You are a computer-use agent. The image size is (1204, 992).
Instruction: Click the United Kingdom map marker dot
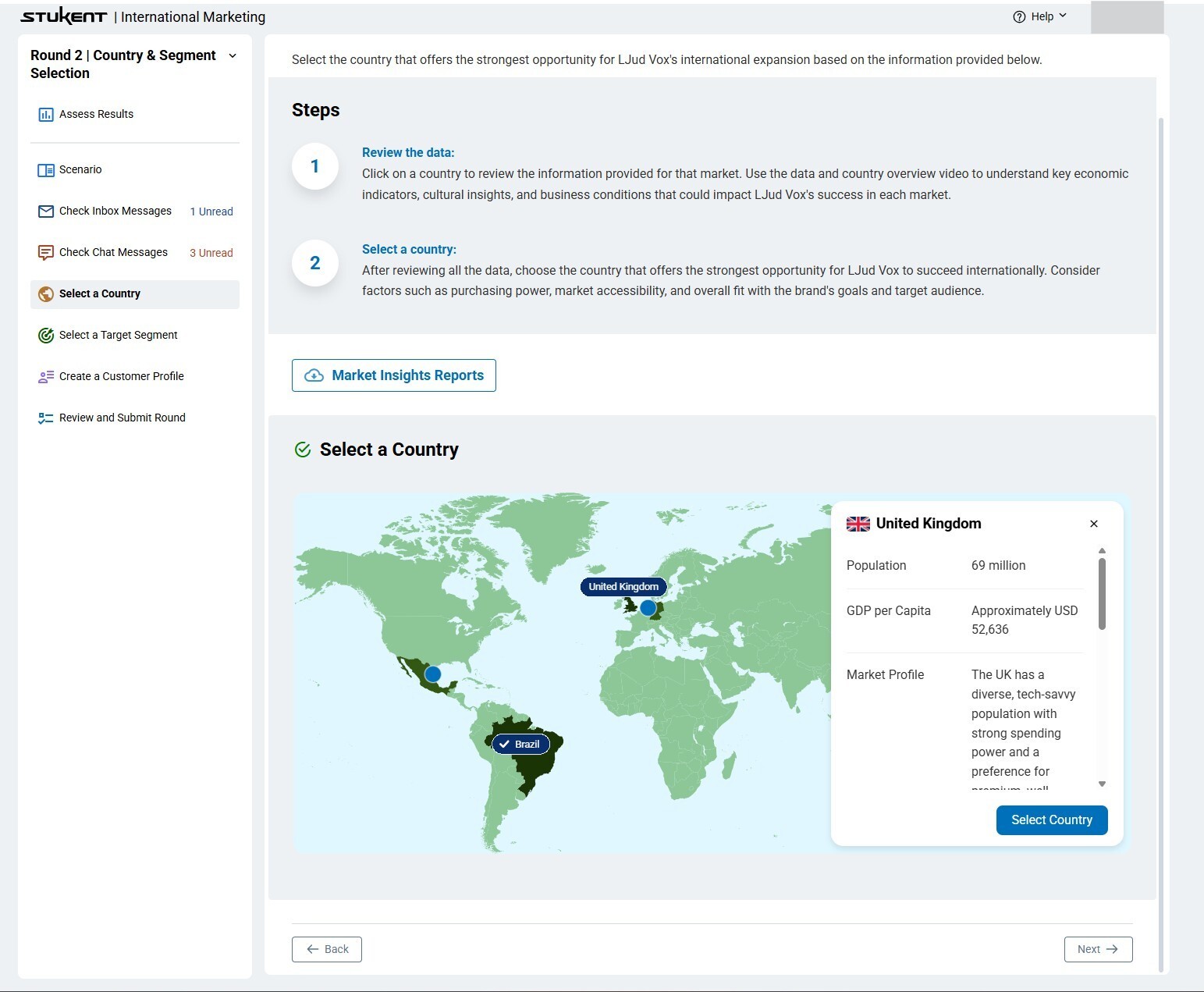[648, 608]
